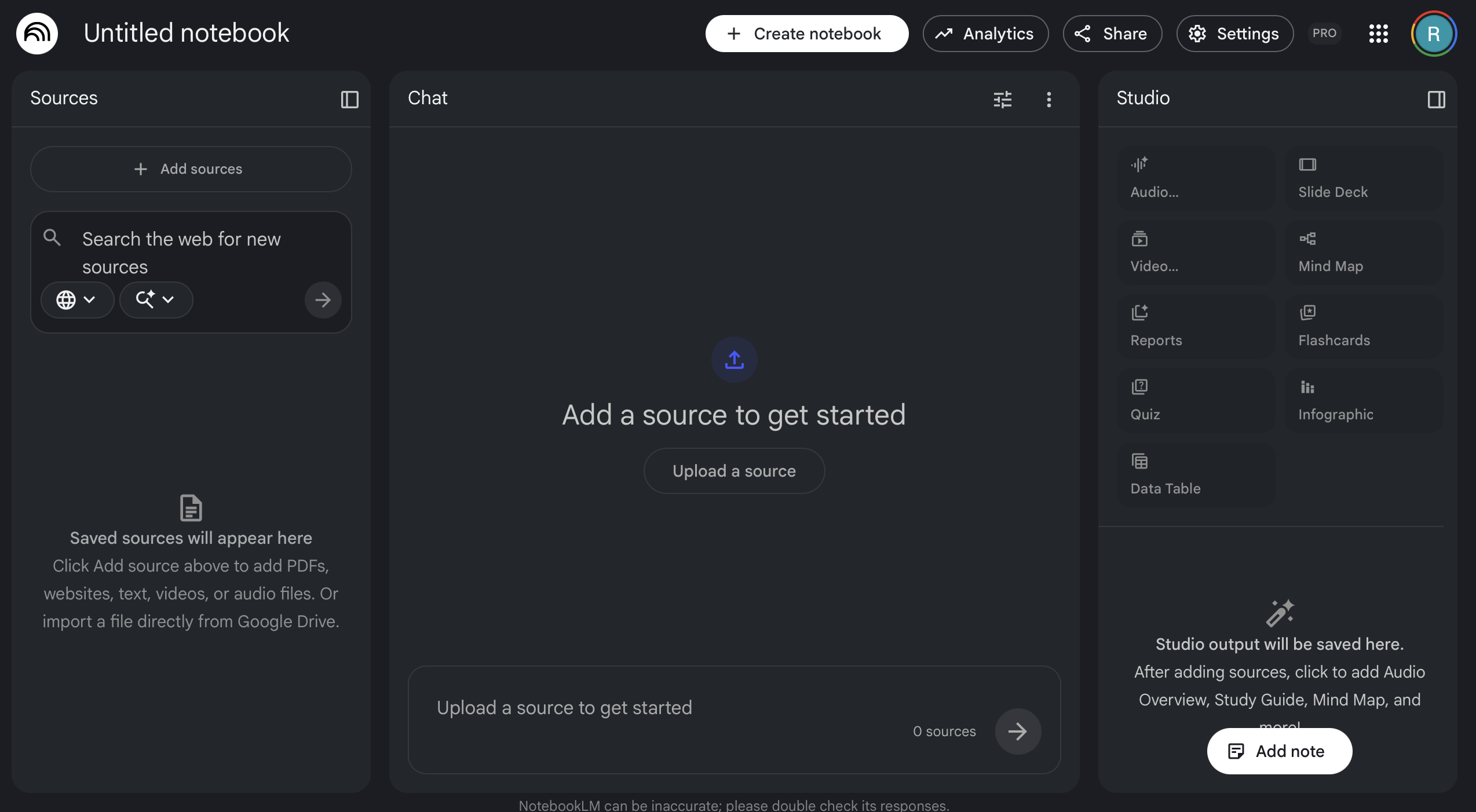Click Create notebook button
The image size is (1476, 812).
pos(807,34)
